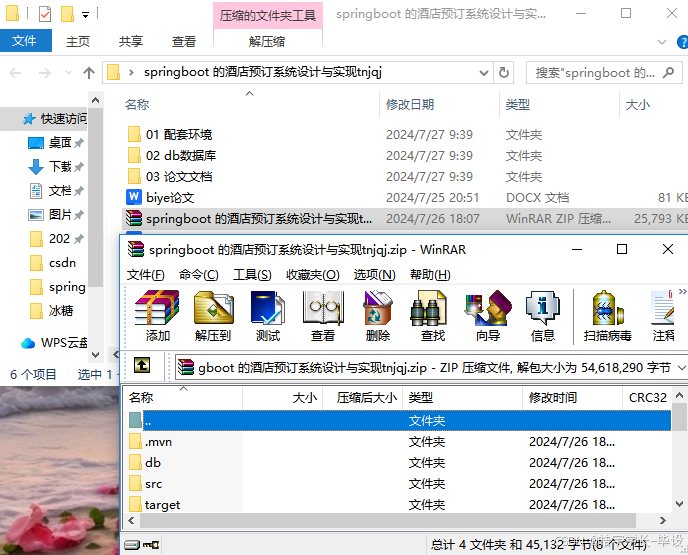
Task: Open quick access toolbar customize dropdown
Action: pyautogui.click(x=86, y=15)
